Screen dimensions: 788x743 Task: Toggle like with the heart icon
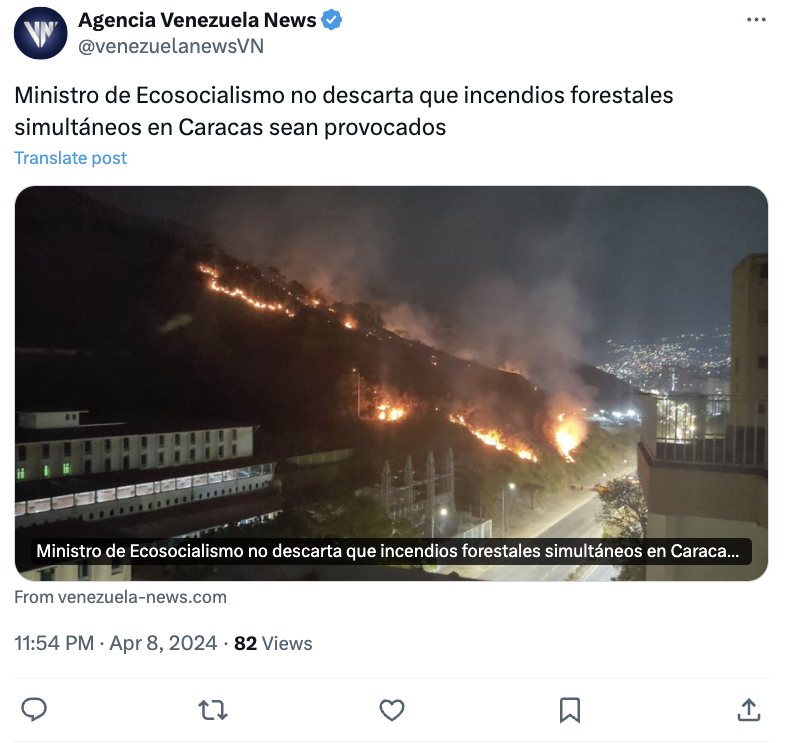[391, 710]
